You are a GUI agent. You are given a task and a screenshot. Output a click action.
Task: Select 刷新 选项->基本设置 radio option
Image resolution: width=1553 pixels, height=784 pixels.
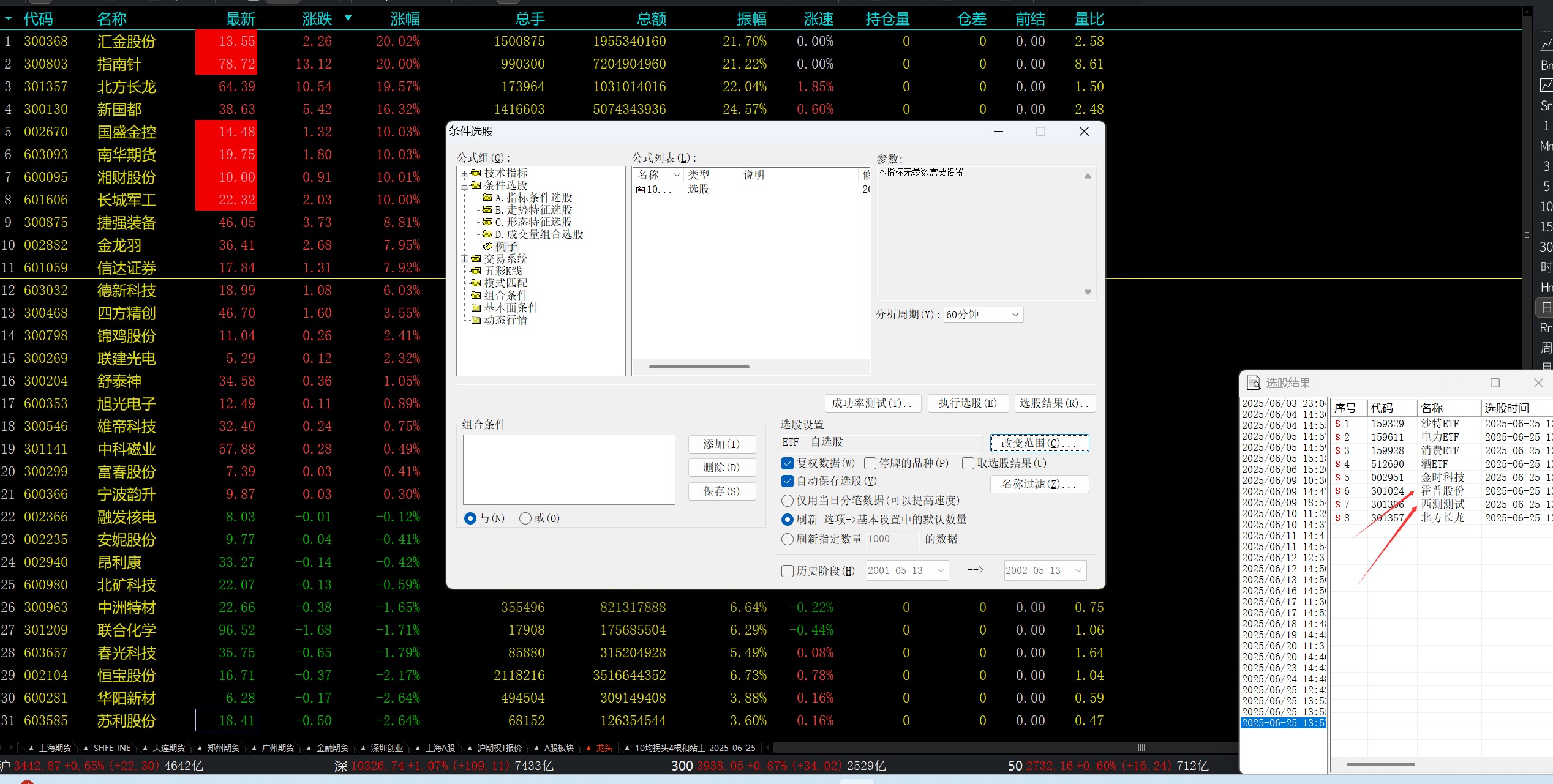pyautogui.click(x=788, y=520)
